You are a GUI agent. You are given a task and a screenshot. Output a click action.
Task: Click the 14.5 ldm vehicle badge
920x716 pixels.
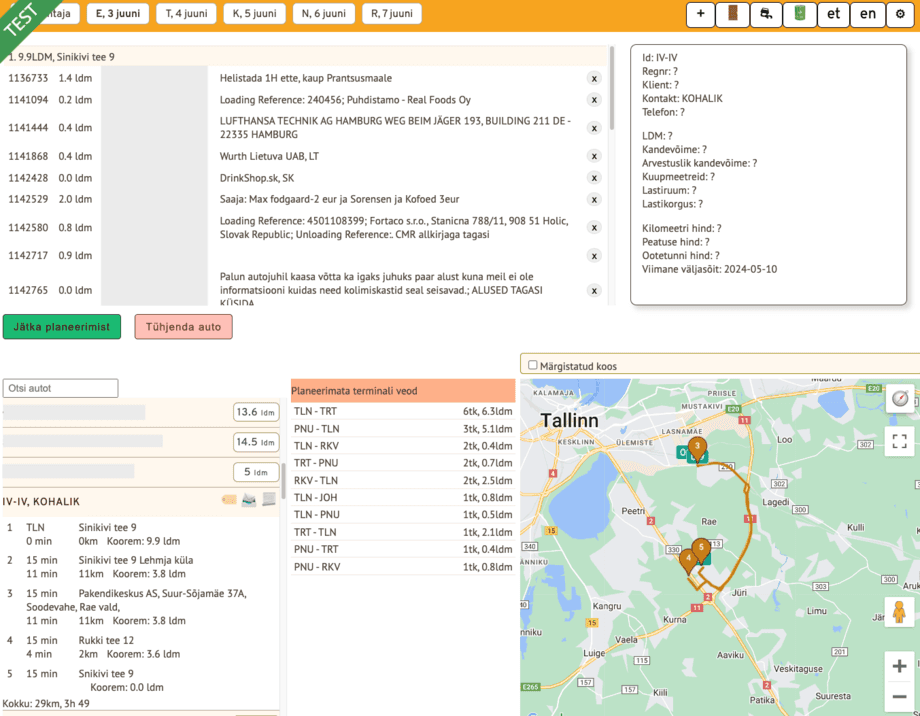pos(256,442)
